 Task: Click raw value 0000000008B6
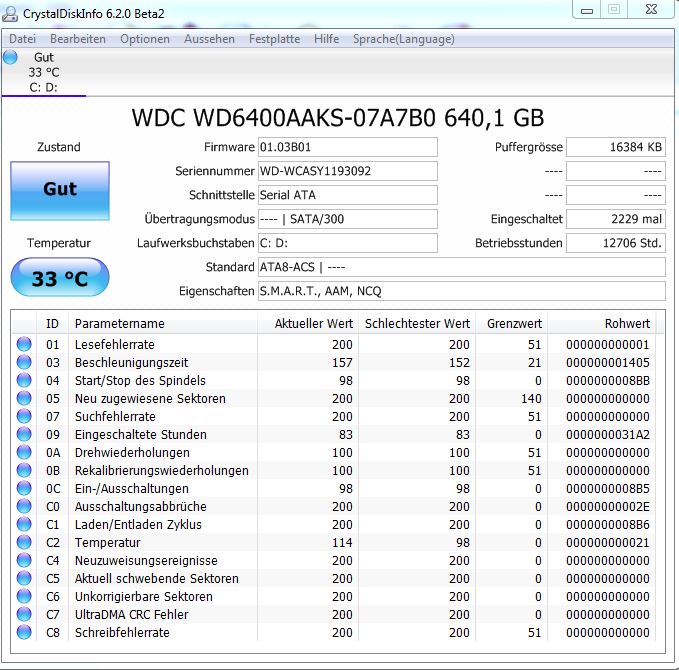pyautogui.click(x=608, y=524)
